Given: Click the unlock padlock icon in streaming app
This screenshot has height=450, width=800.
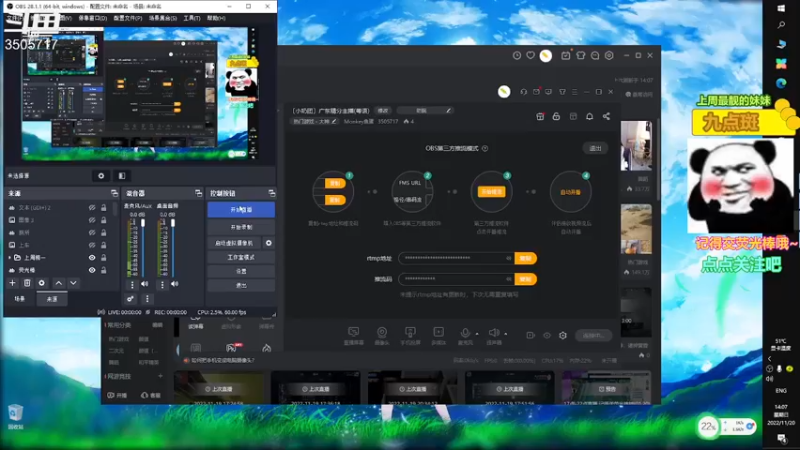Looking at the screenshot, I should pos(556,117).
